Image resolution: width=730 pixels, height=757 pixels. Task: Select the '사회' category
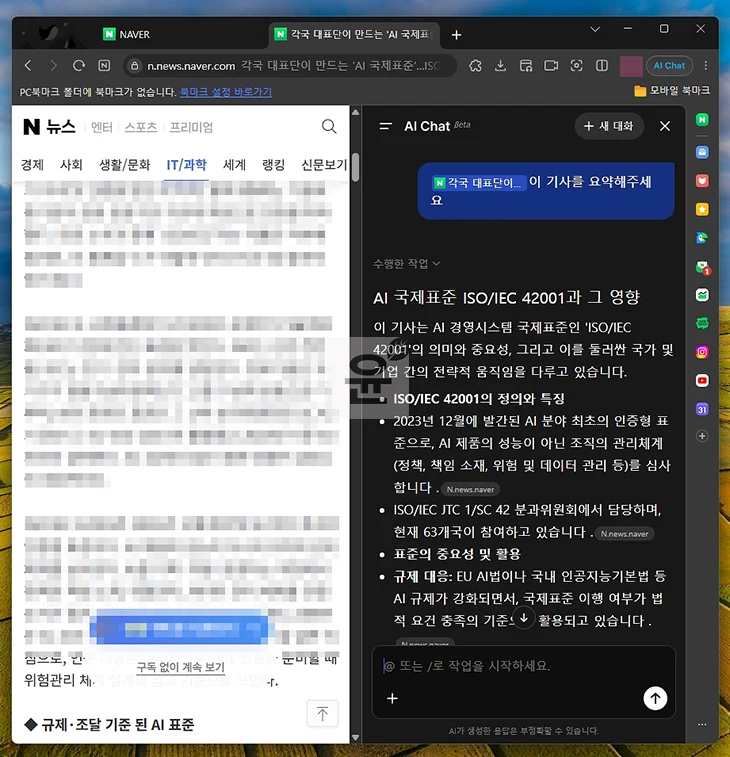[71, 165]
